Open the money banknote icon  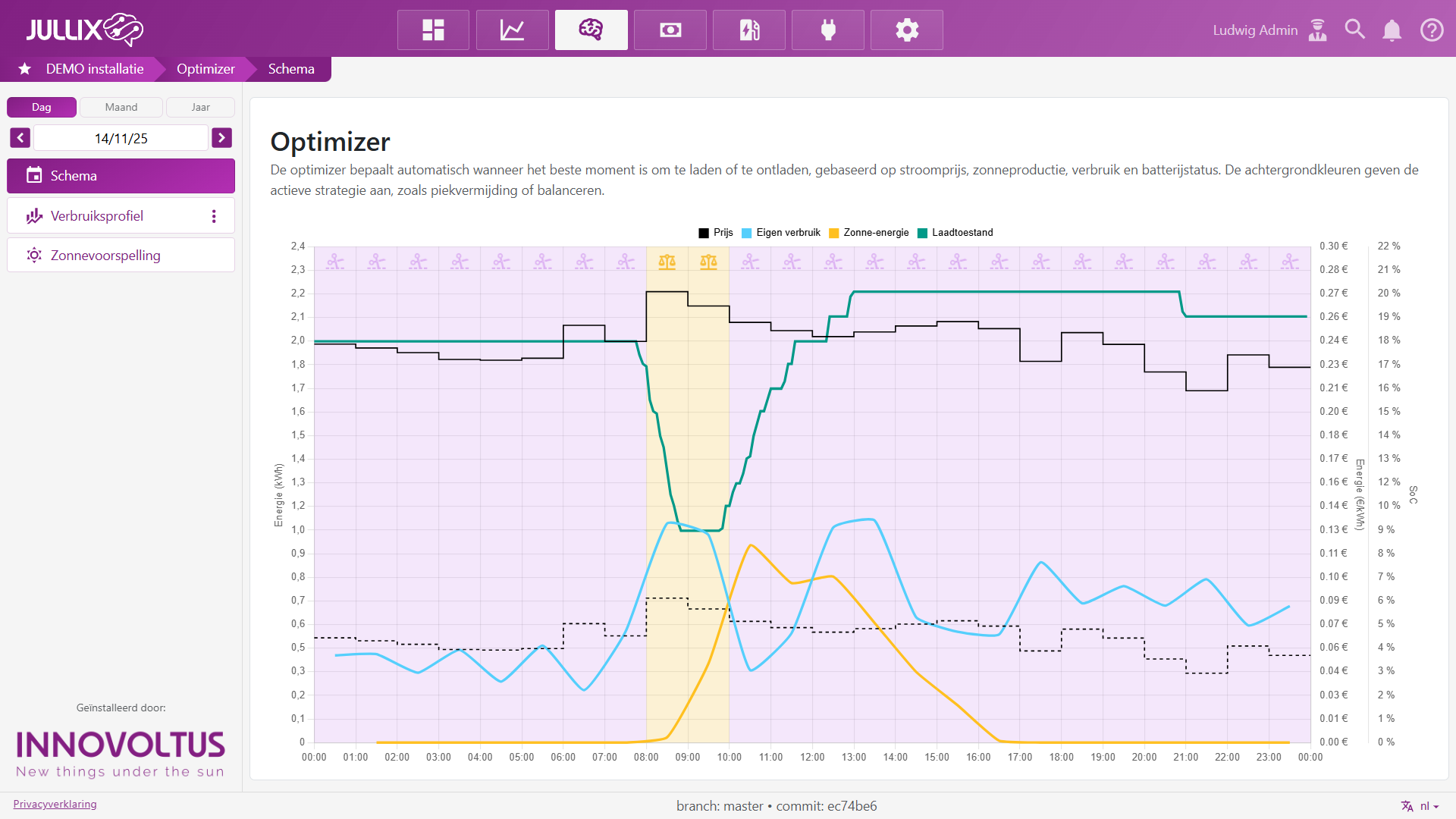coord(670,30)
